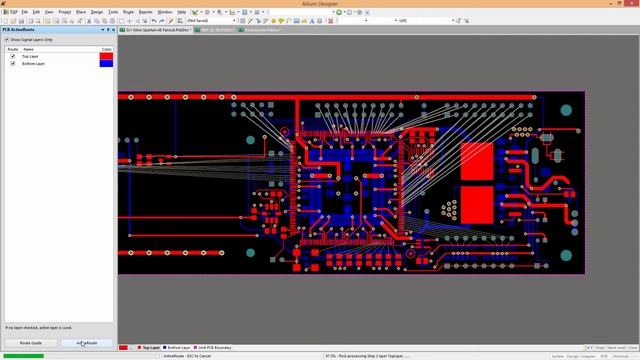Viewport: 640px width, 360px height.
Task: Click the red X Clear Filter icon
Action: pyautogui.click(x=331, y=21)
